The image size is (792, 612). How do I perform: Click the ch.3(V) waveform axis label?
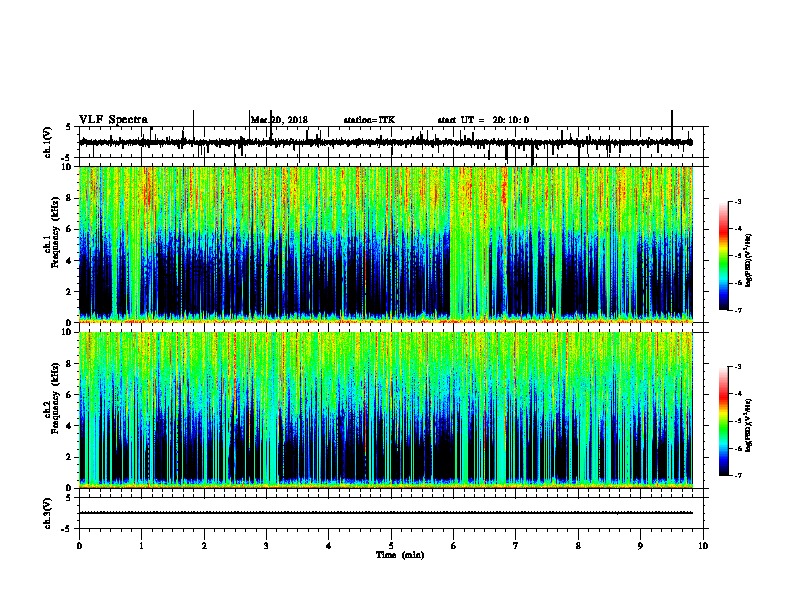click(48, 513)
